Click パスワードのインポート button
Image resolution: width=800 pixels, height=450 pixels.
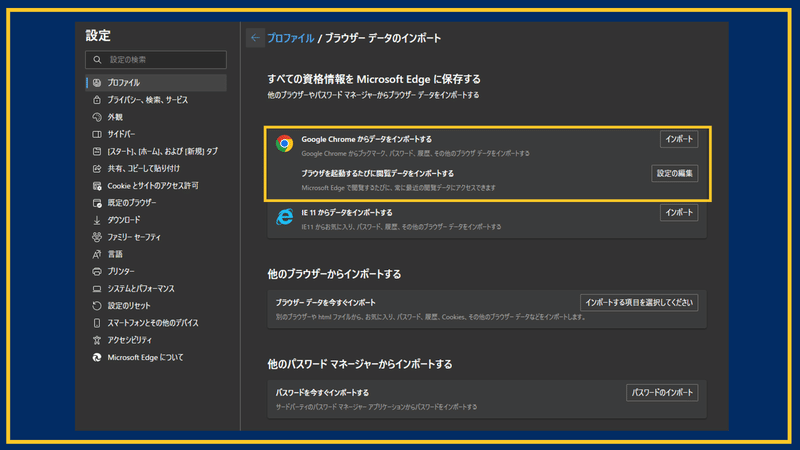[662, 393]
